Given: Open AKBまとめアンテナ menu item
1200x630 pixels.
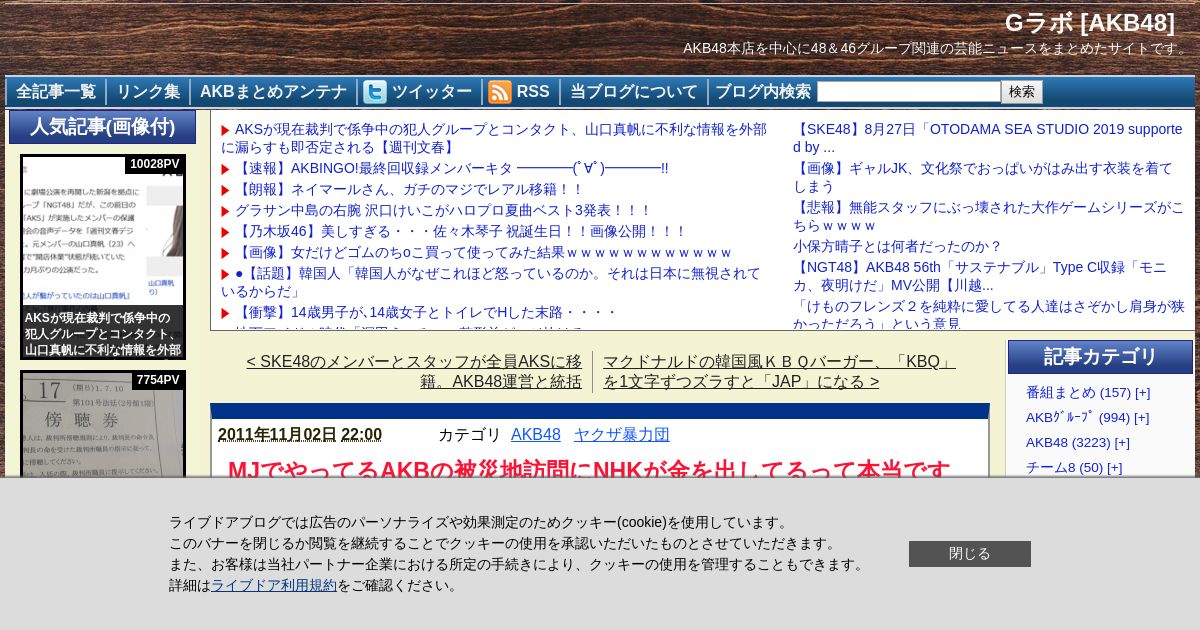Looking at the screenshot, I should tap(273, 92).
